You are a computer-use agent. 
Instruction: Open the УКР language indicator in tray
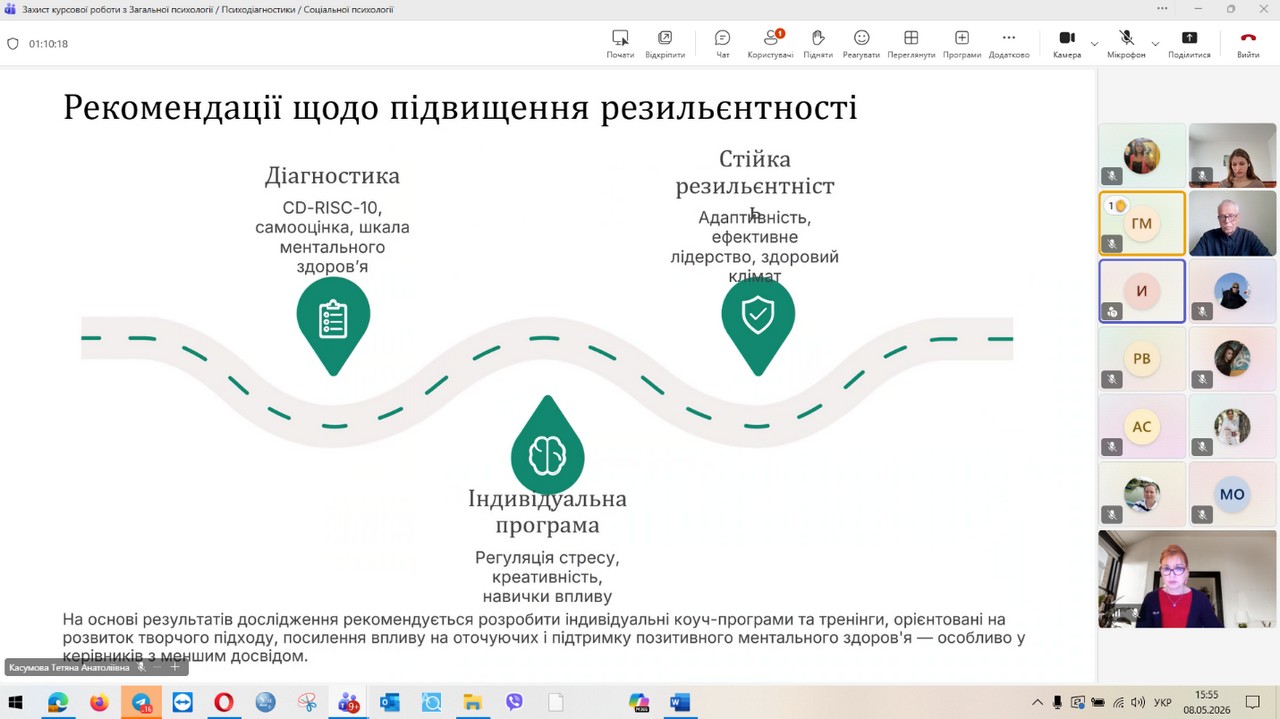tap(1163, 702)
